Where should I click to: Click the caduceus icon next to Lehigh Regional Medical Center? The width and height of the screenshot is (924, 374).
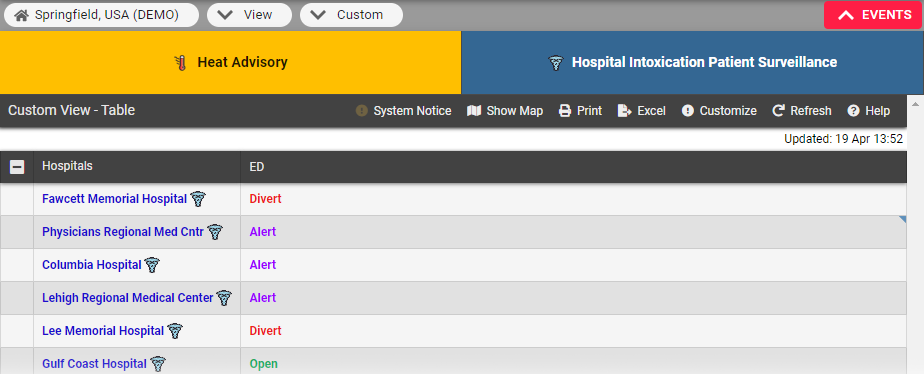coord(224,298)
